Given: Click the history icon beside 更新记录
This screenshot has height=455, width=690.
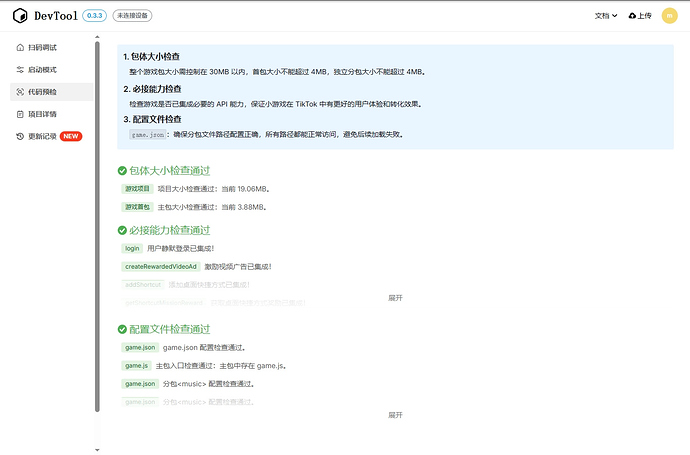Looking at the screenshot, I should click(x=20, y=136).
